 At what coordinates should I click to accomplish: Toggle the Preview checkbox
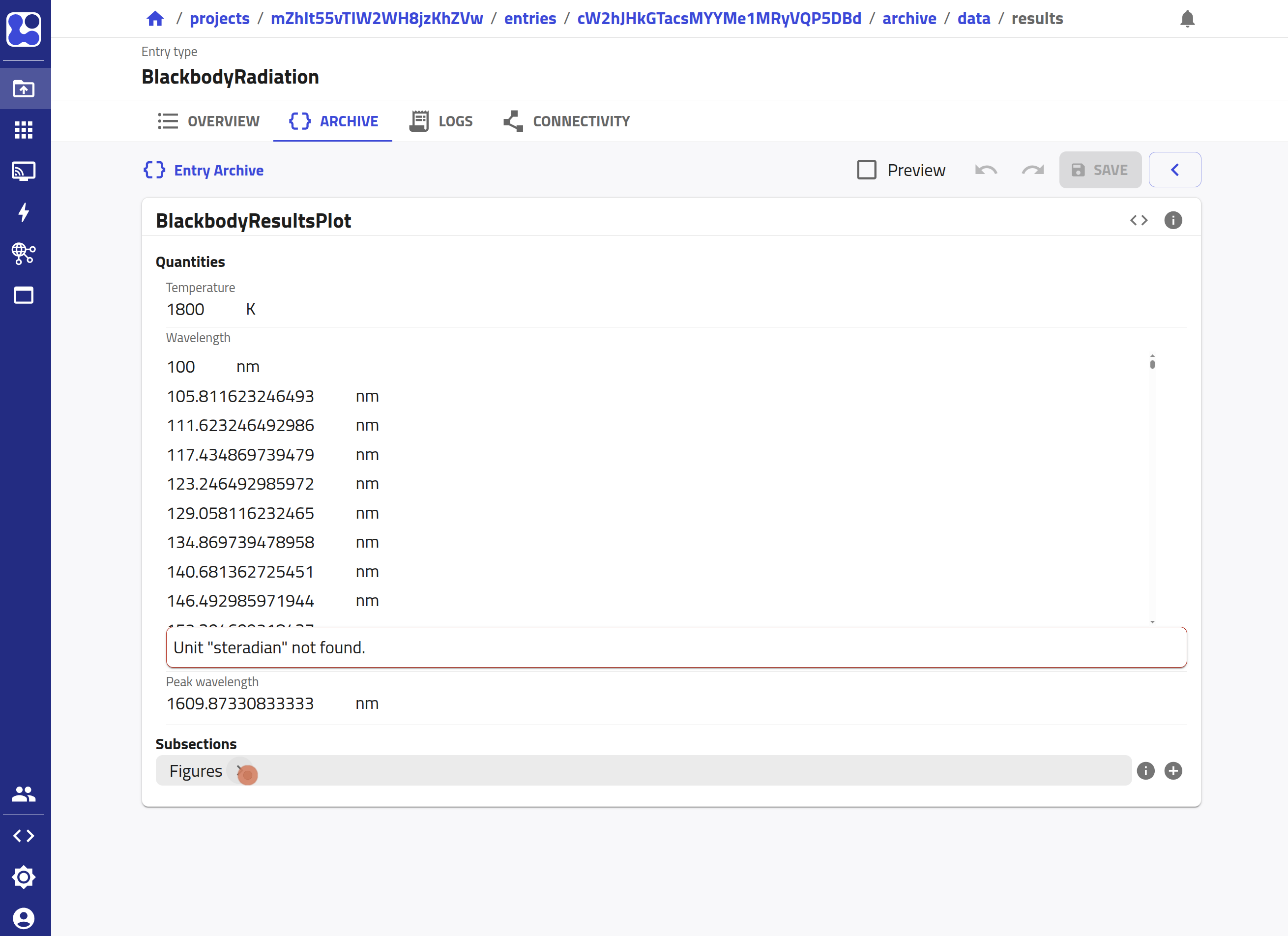867,170
